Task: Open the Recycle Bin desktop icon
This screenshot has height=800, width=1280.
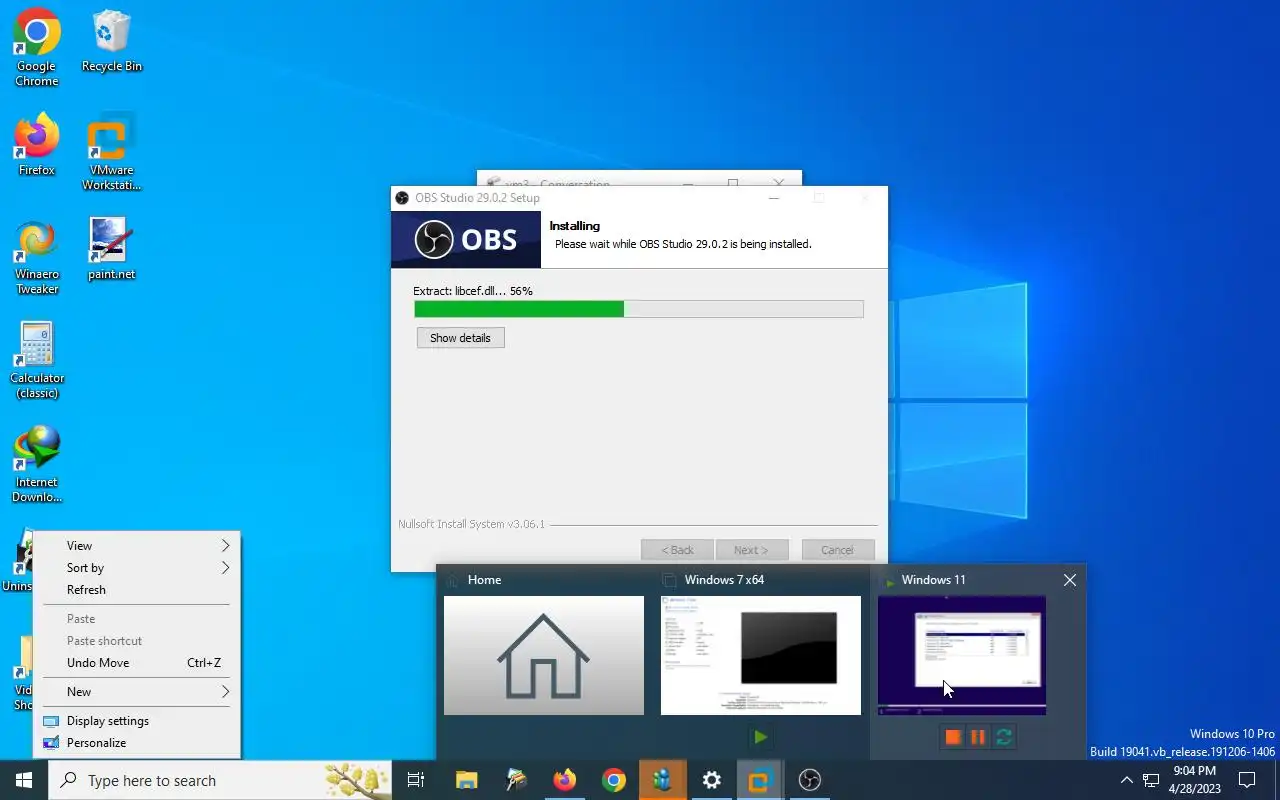Action: click(x=112, y=42)
